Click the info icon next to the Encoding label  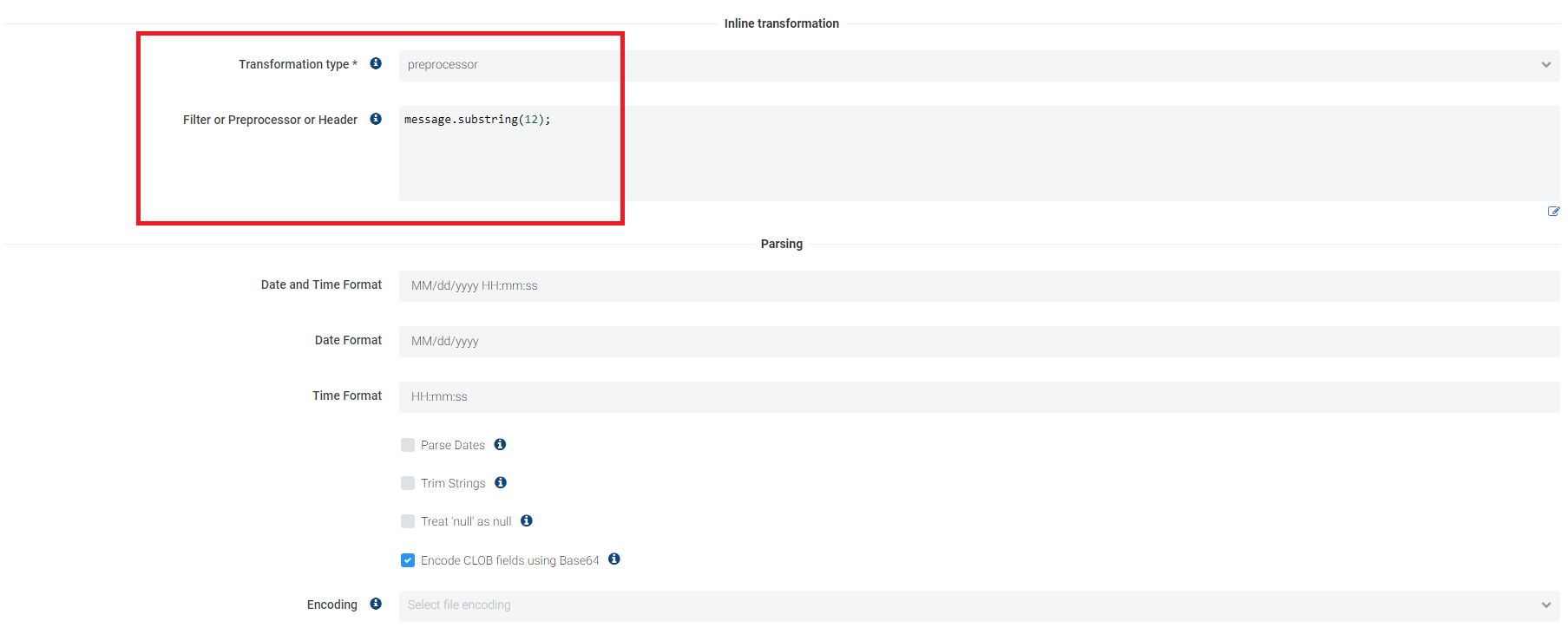[x=376, y=604]
